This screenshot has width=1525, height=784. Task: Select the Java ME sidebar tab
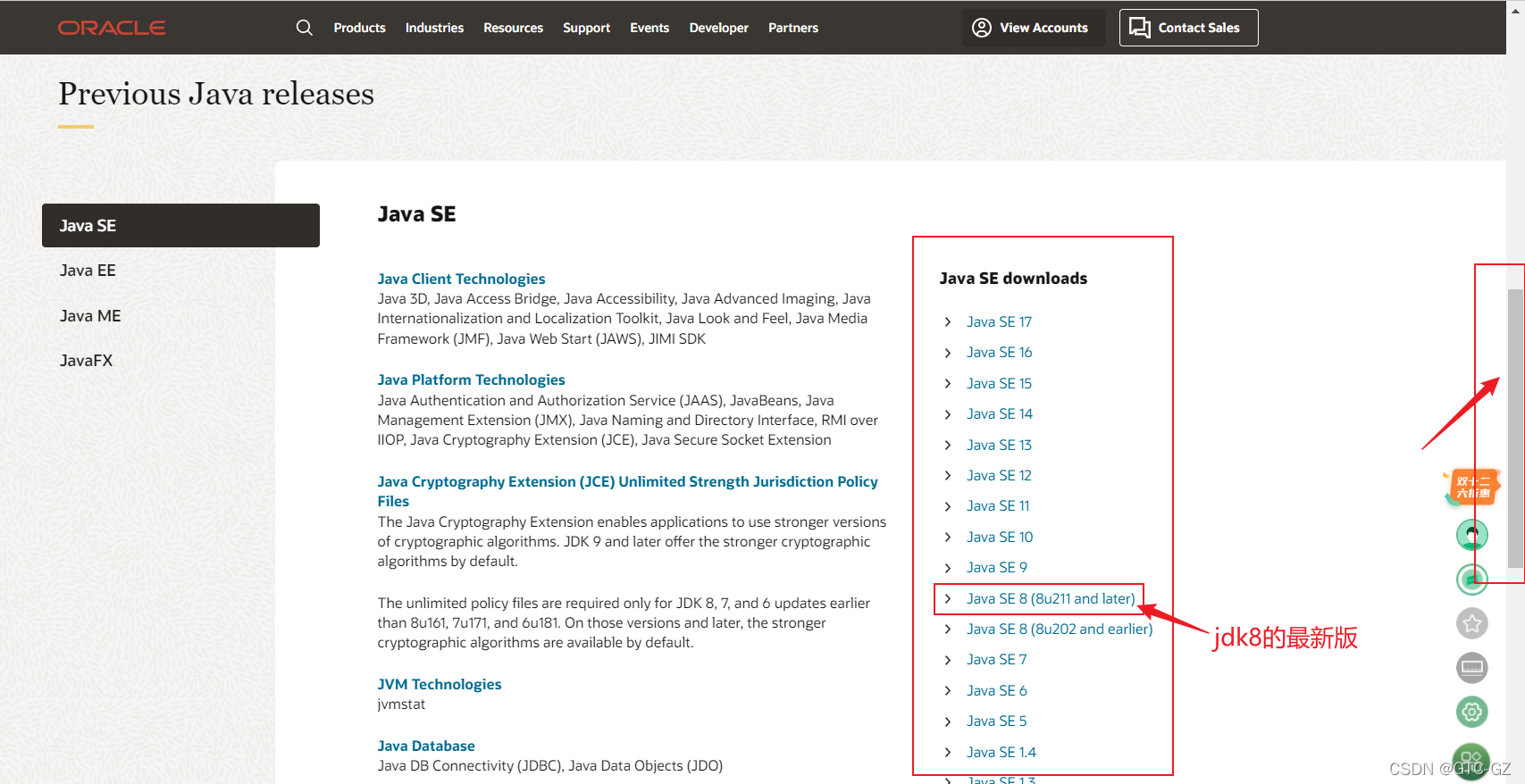[90, 316]
